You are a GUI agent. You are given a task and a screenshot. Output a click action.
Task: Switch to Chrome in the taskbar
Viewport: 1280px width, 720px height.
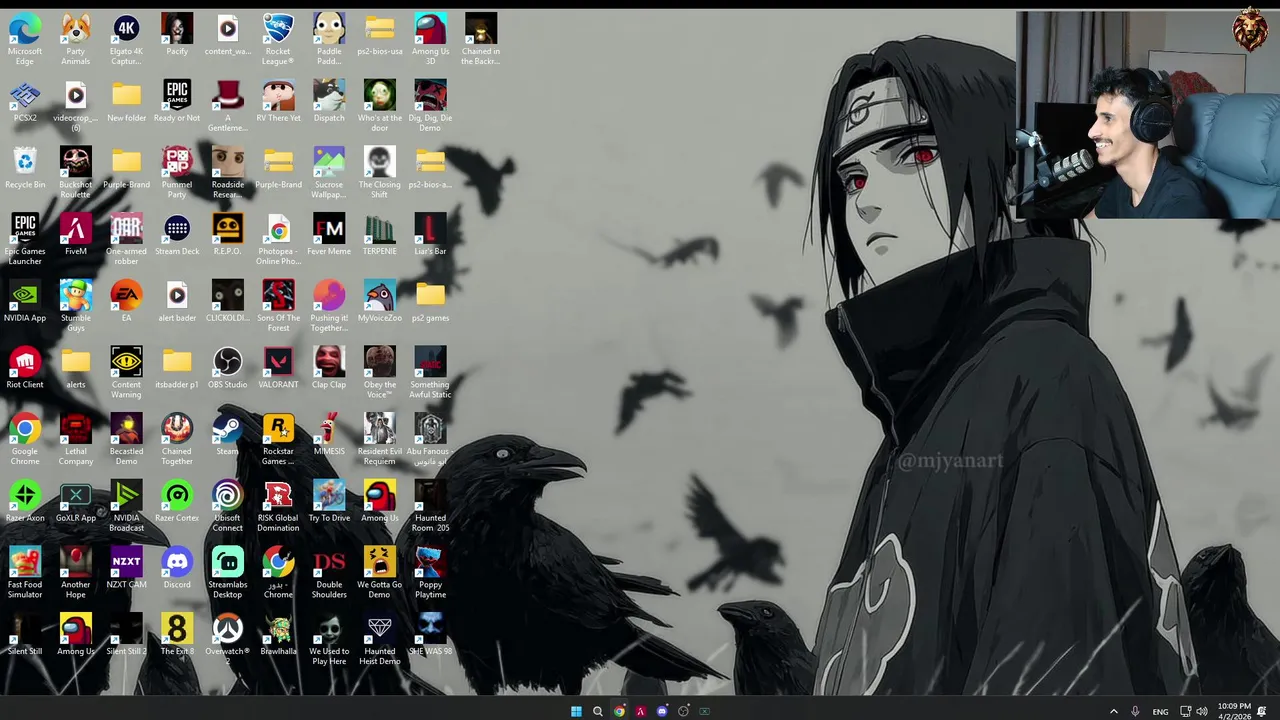click(619, 711)
